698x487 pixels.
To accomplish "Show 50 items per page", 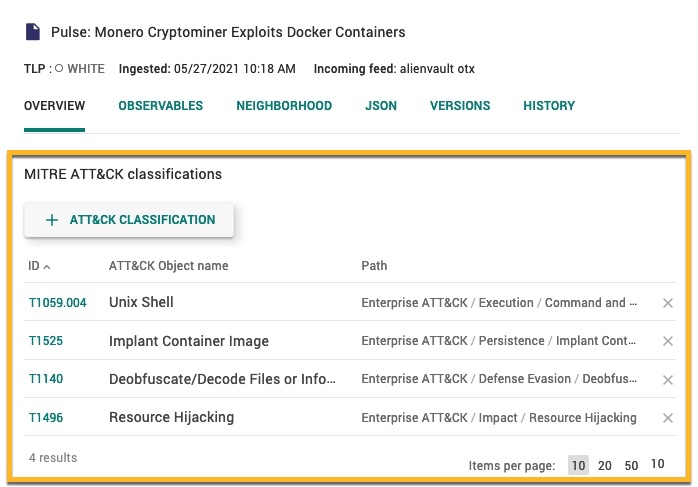I will [631, 465].
